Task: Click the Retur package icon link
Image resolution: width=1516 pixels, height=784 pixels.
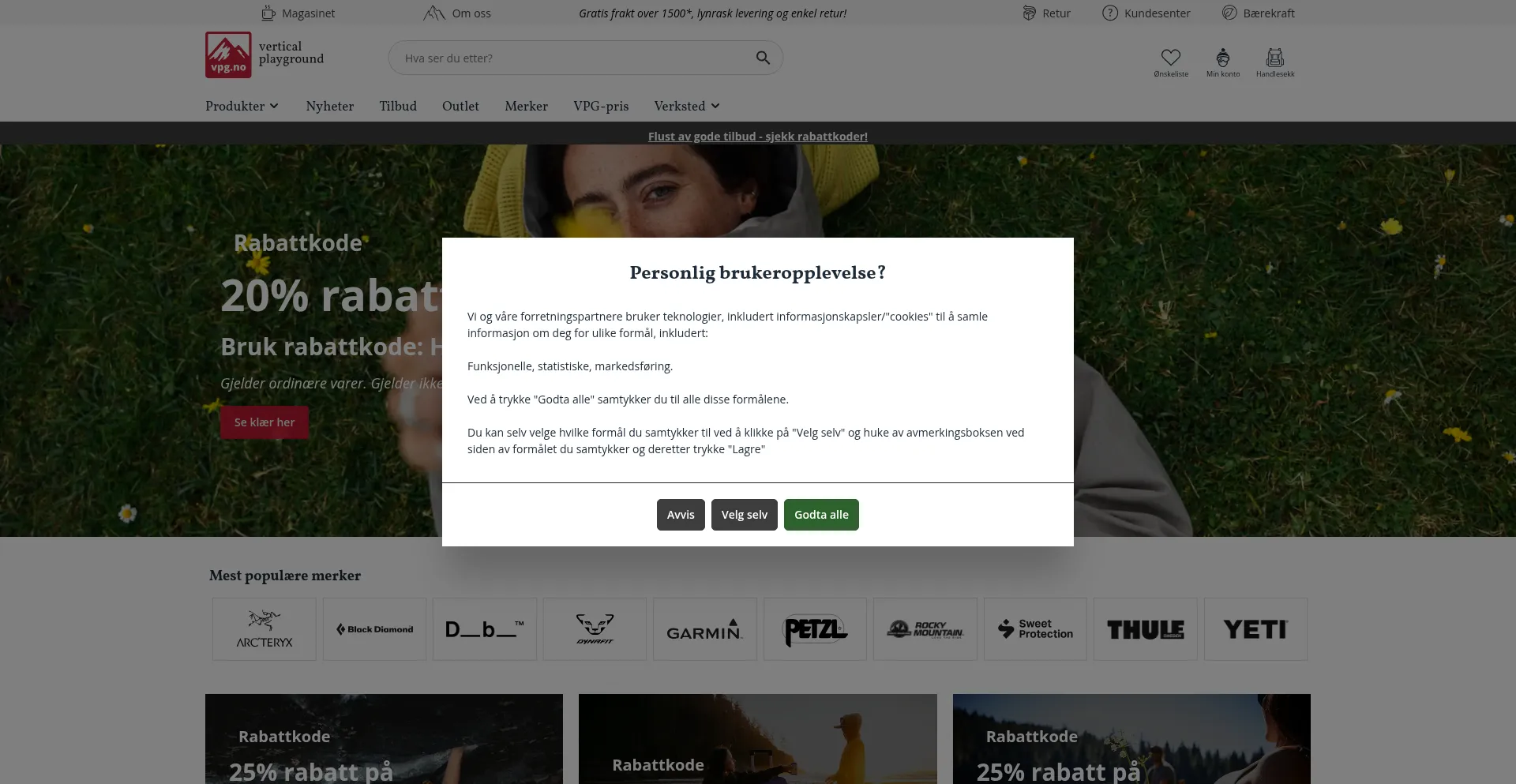Action: (x=1029, y=13)
